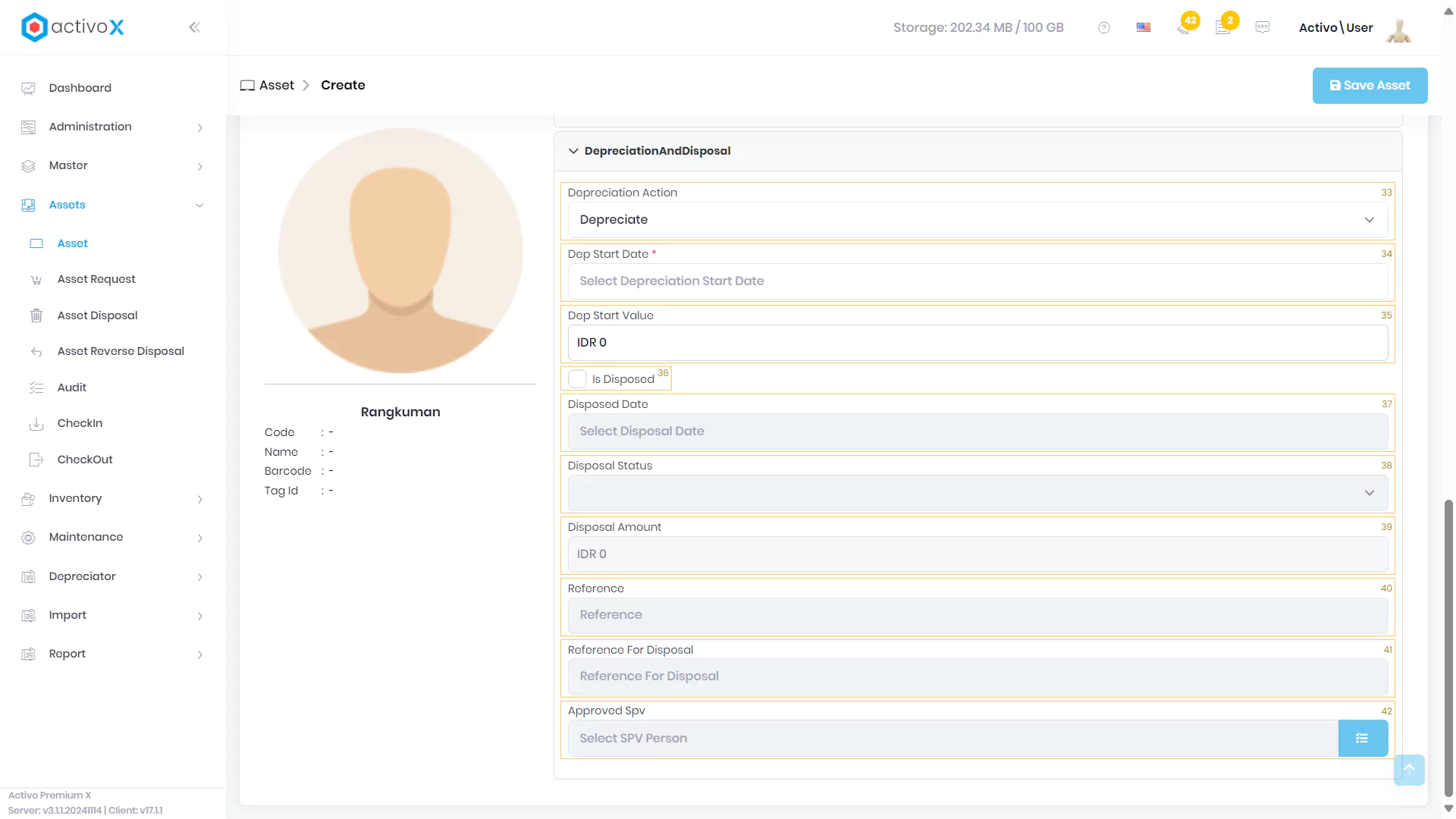Open the Dashboard menu item
Image resolution: width=1456 pixels, height=819 pixels.
80,88
